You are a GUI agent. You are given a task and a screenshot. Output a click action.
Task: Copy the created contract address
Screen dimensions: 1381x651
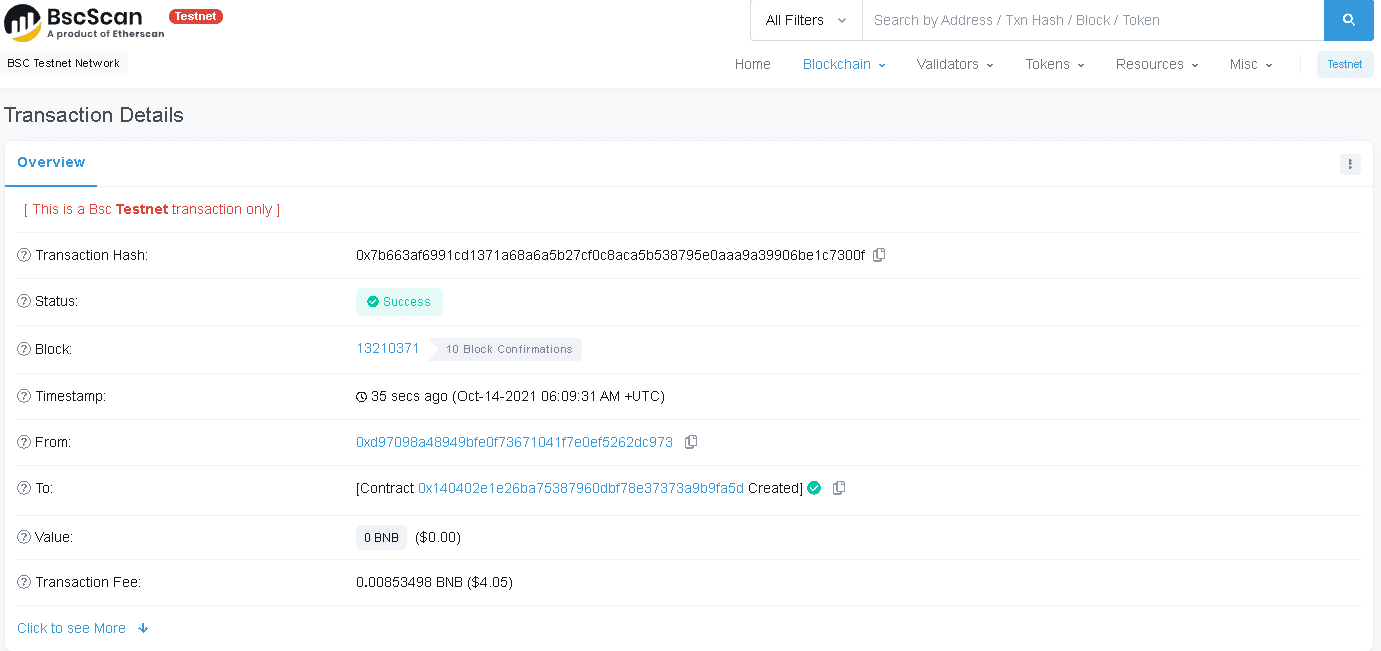[x=839, y=488]
